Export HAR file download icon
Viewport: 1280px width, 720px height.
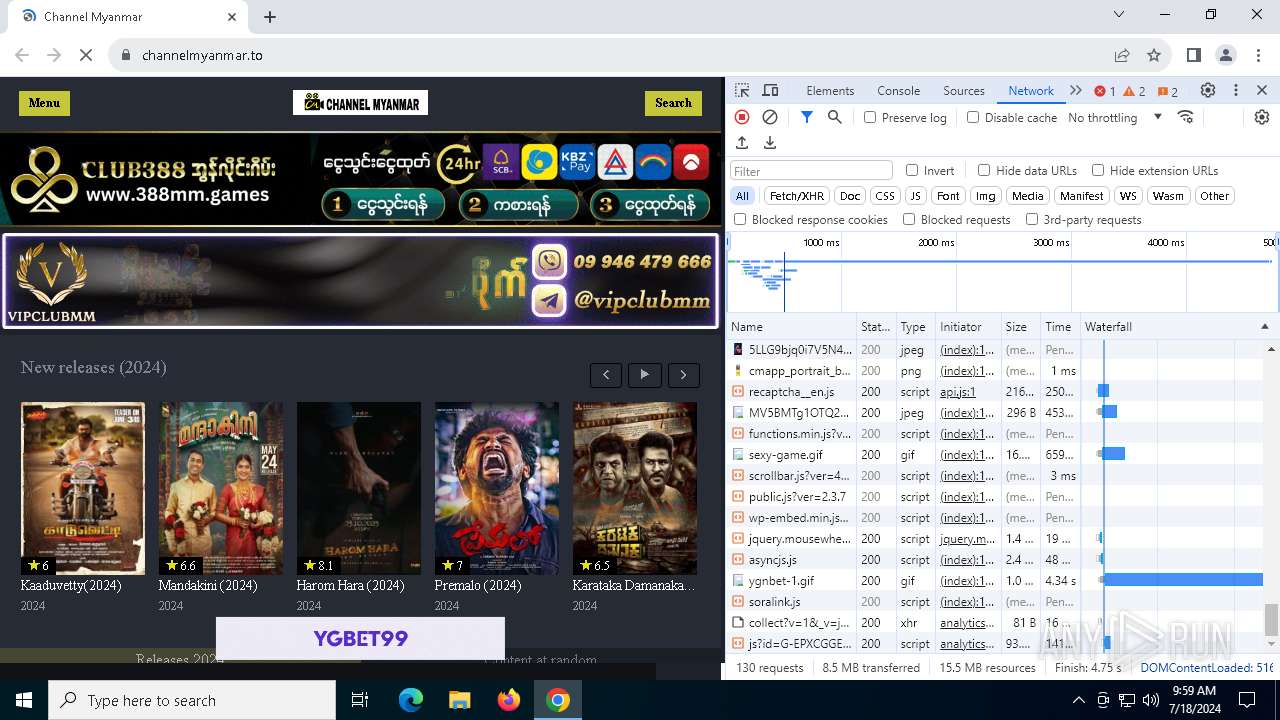[x=770, y=143]
